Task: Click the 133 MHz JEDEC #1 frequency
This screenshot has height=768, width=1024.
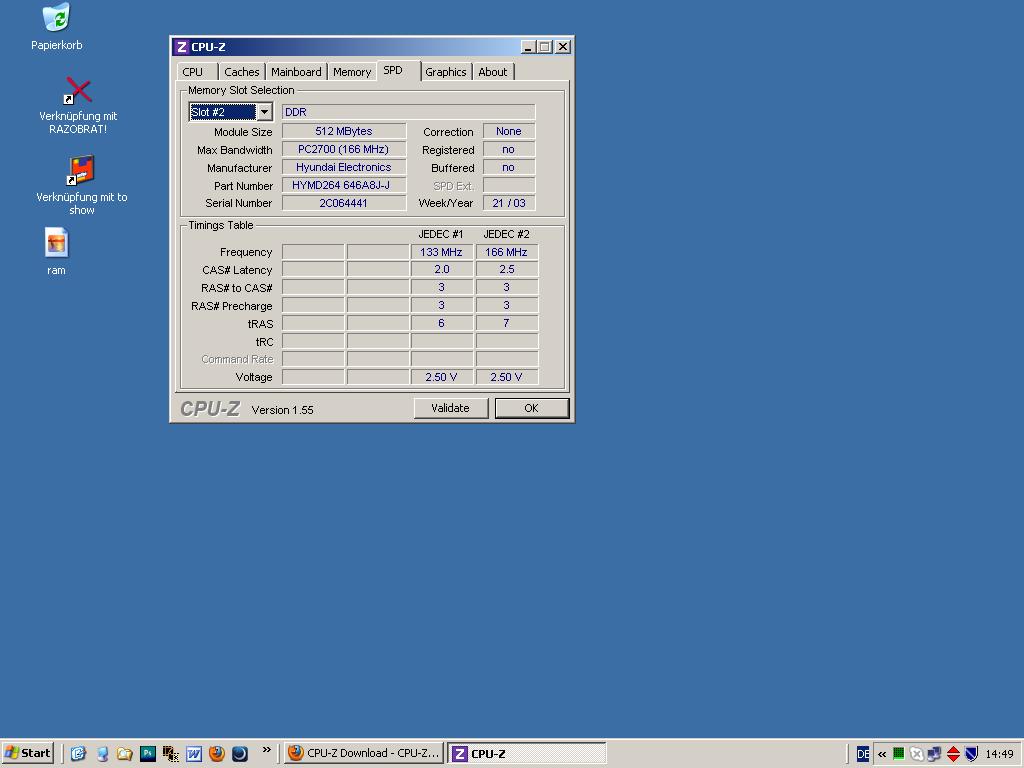Action: point(441,252)
